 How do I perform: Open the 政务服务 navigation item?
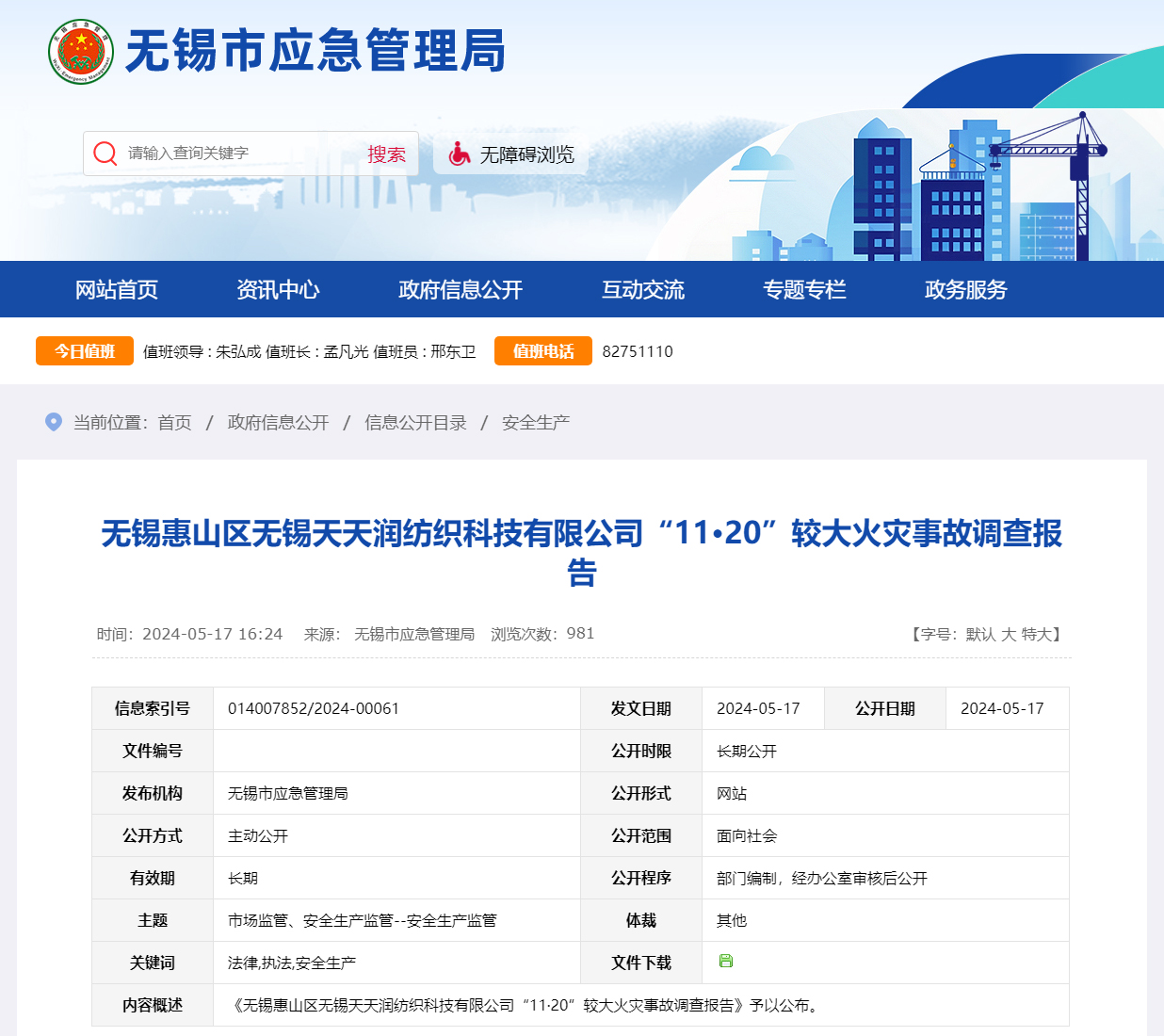point(966,289)
